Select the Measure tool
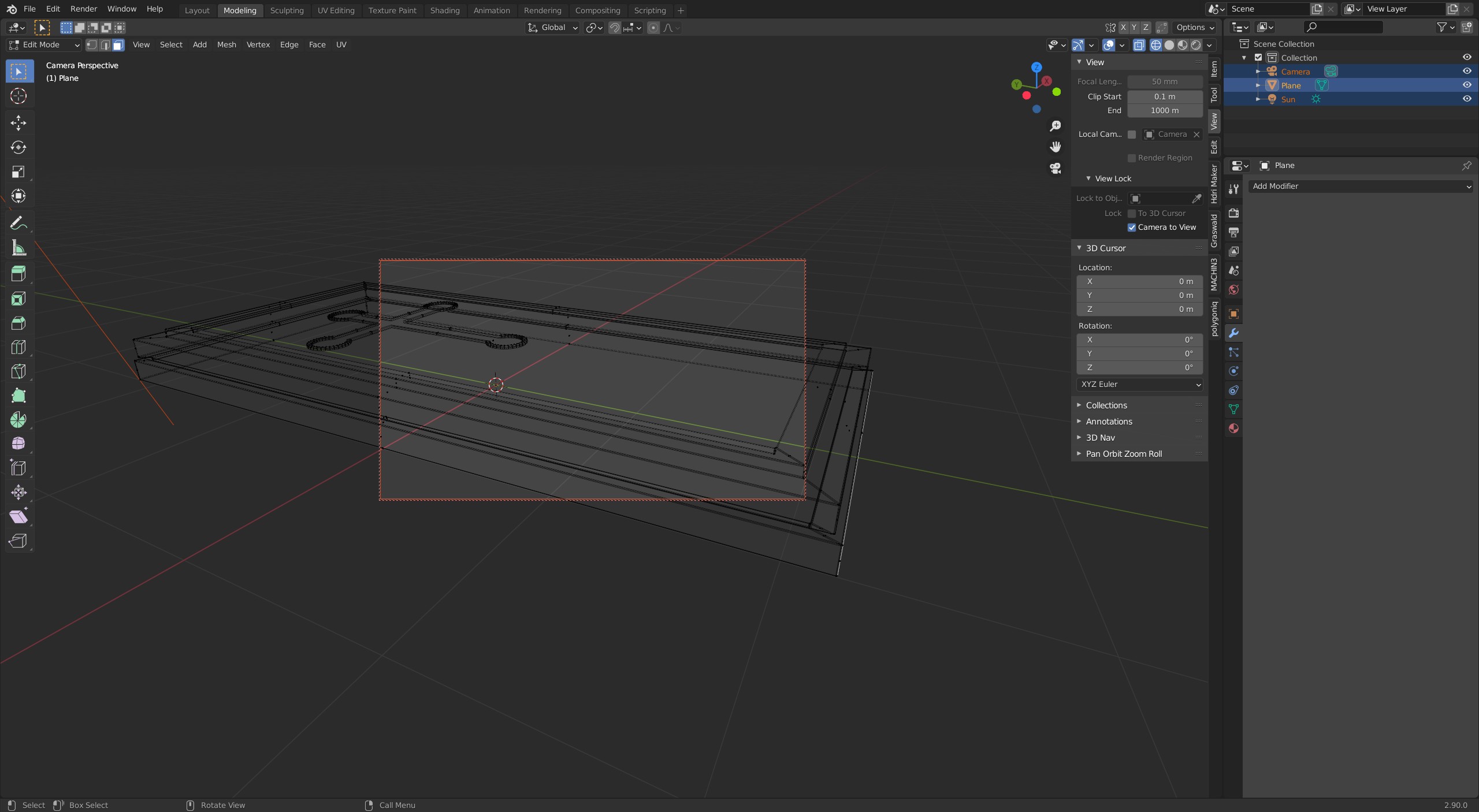The height and width of the screenshot is (812, 1479). (18, 248)
